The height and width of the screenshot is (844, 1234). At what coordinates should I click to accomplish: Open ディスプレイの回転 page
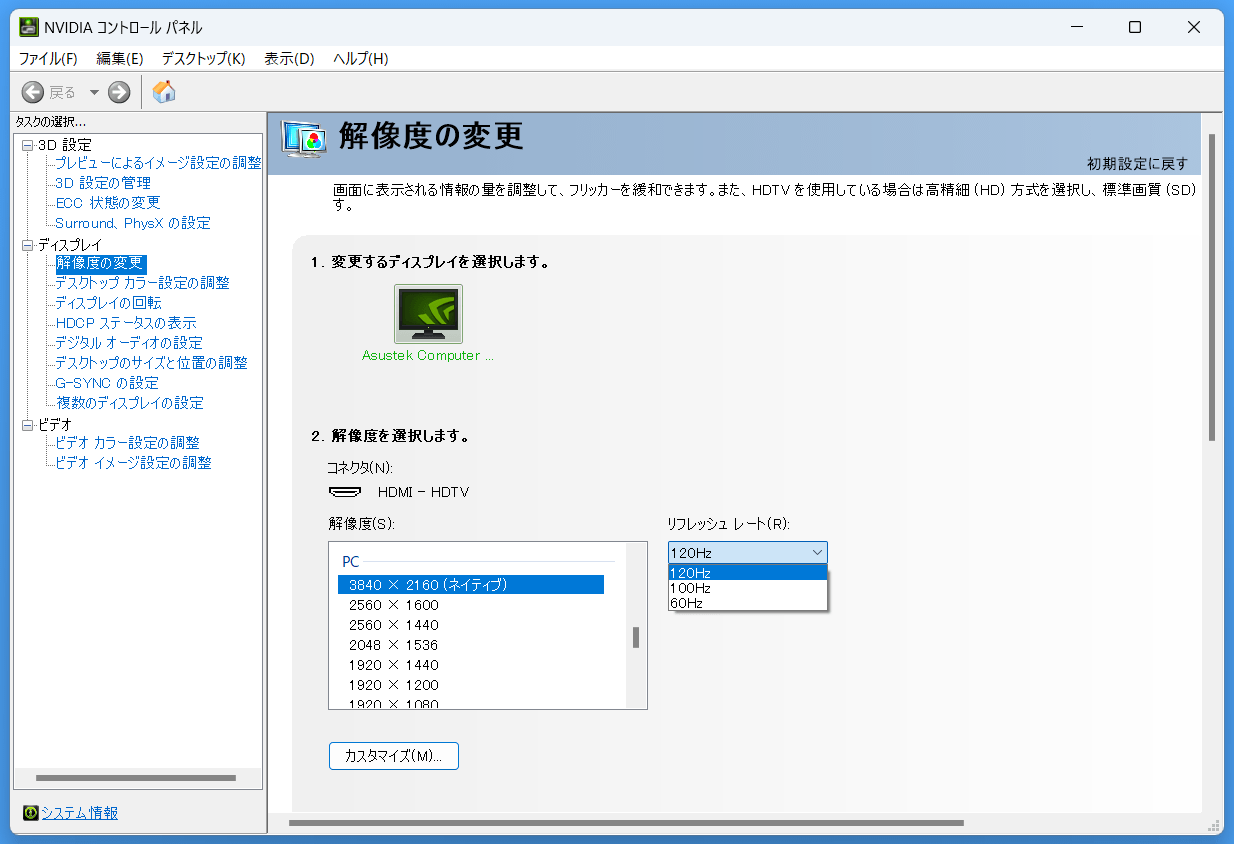click(108, 303)
